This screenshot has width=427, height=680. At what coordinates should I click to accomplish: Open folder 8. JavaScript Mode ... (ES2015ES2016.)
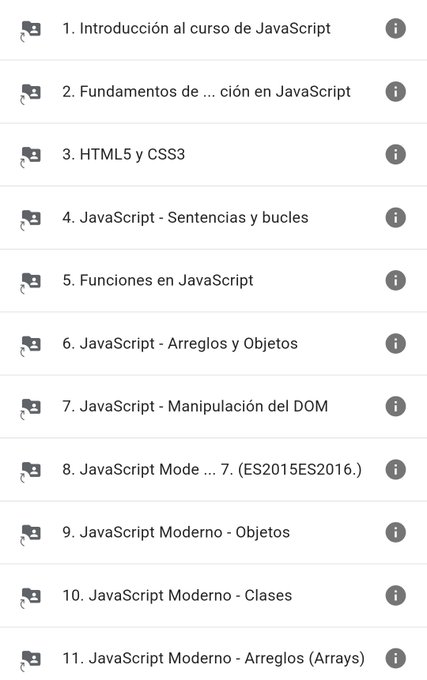pos(212,469)
